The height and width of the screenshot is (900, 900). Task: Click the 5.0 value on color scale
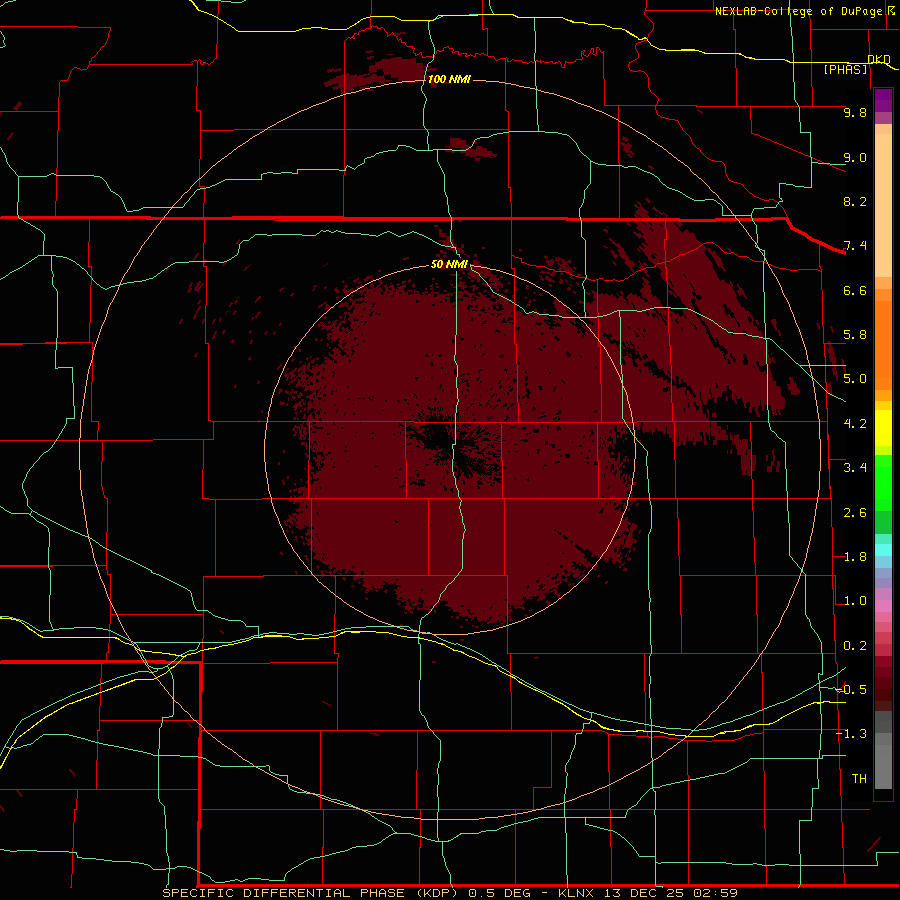pyautogui.click(x=855, y=379)
